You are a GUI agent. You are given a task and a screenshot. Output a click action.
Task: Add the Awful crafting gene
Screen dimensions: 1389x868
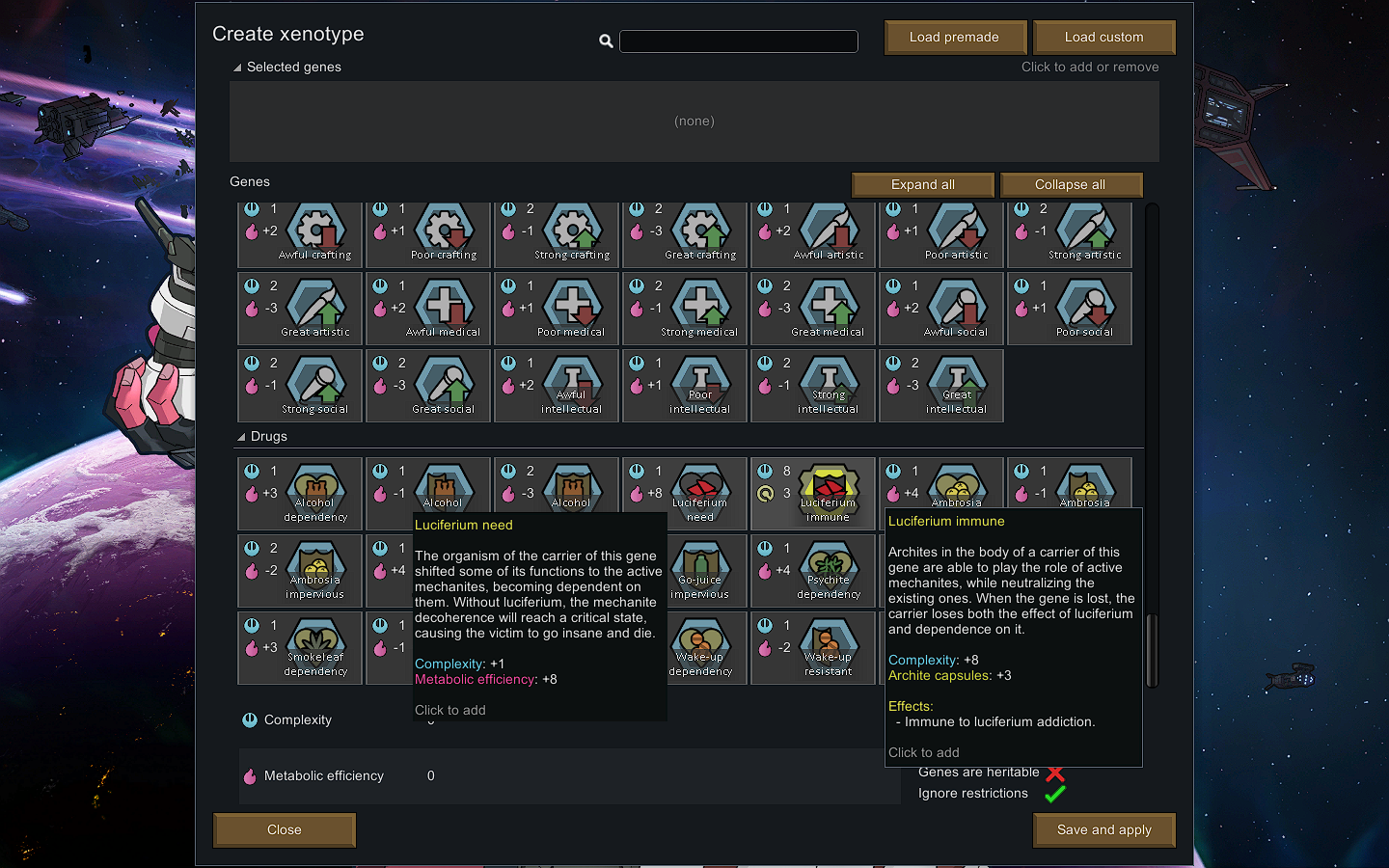[300, 234]
